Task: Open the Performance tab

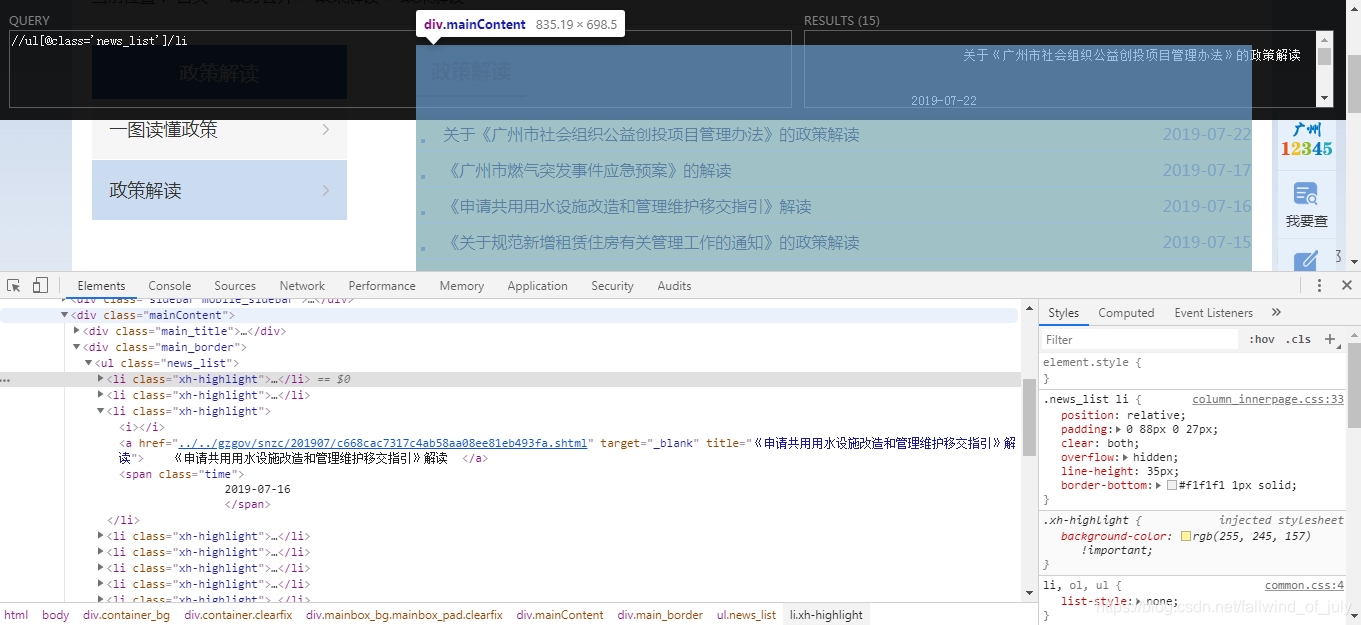Action: pos(382,285)
